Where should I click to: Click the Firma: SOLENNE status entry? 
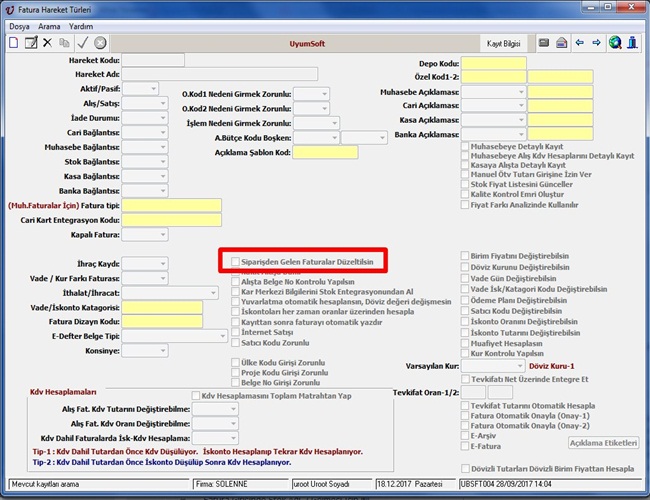(x=240, y=484)
